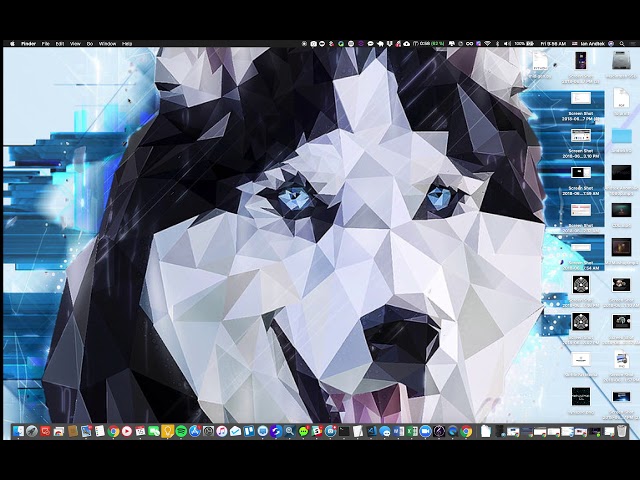This screenshot has width=640, height=480.
Task: Select the Macintosh HD drive on desktop
Action: [x=621, y=60]
